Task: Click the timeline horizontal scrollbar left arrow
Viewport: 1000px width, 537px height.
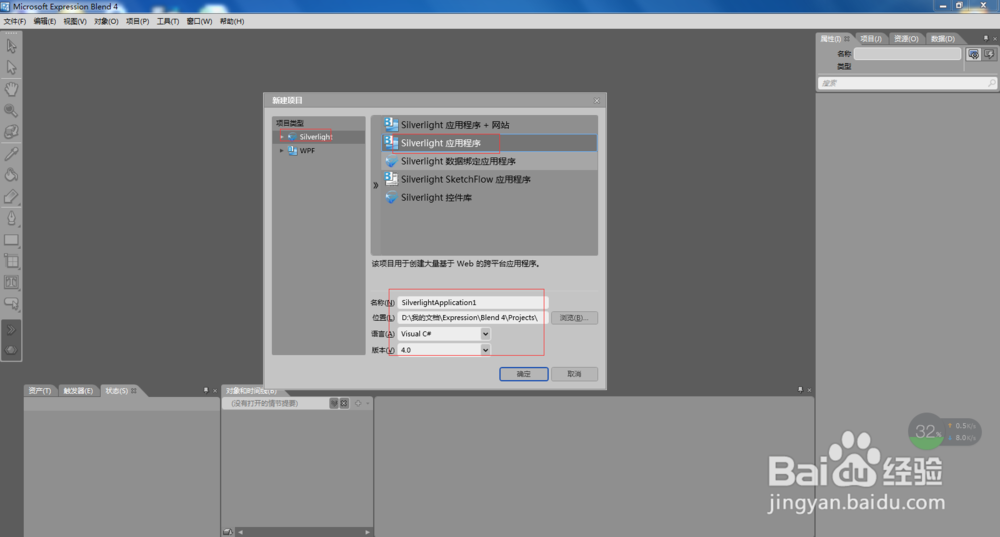Action: 240,532
